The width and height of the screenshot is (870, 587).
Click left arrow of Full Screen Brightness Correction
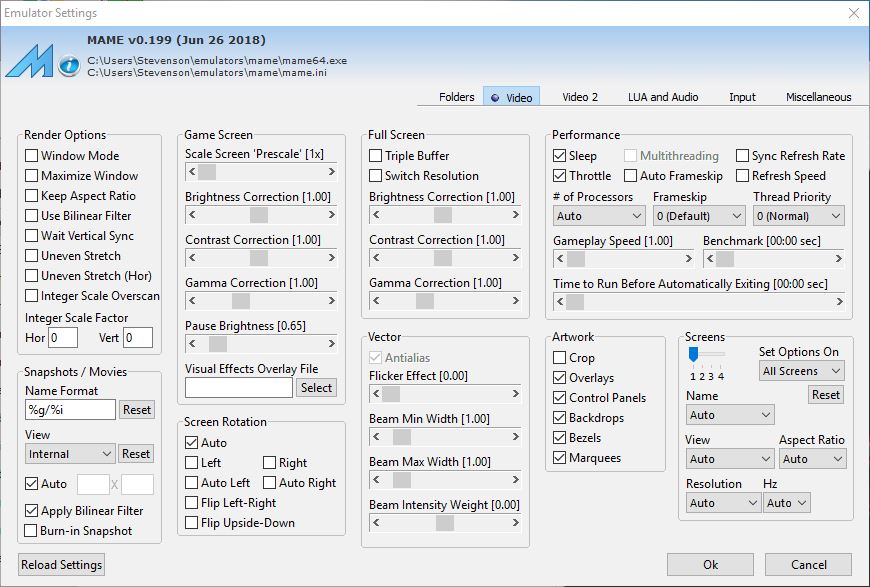pos(376,214)
